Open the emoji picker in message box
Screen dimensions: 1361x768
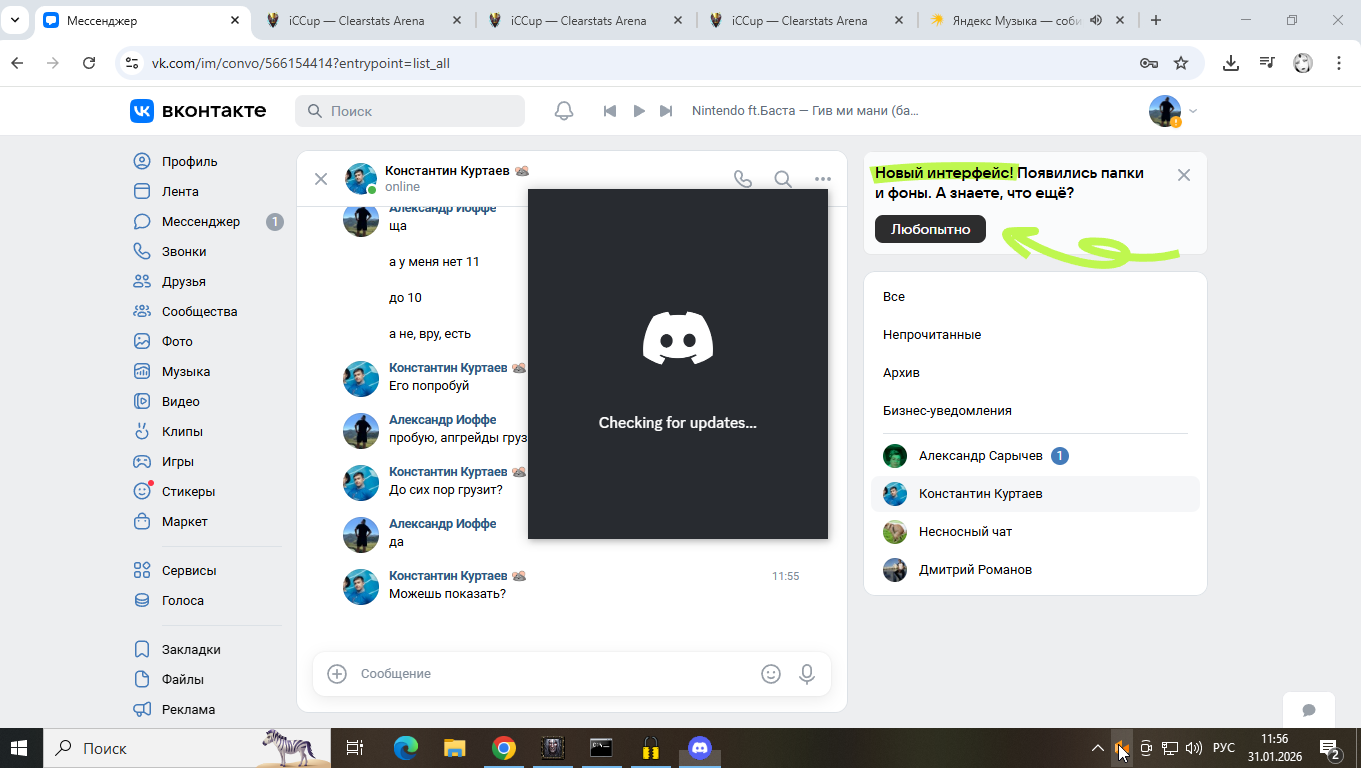(771, 674)
